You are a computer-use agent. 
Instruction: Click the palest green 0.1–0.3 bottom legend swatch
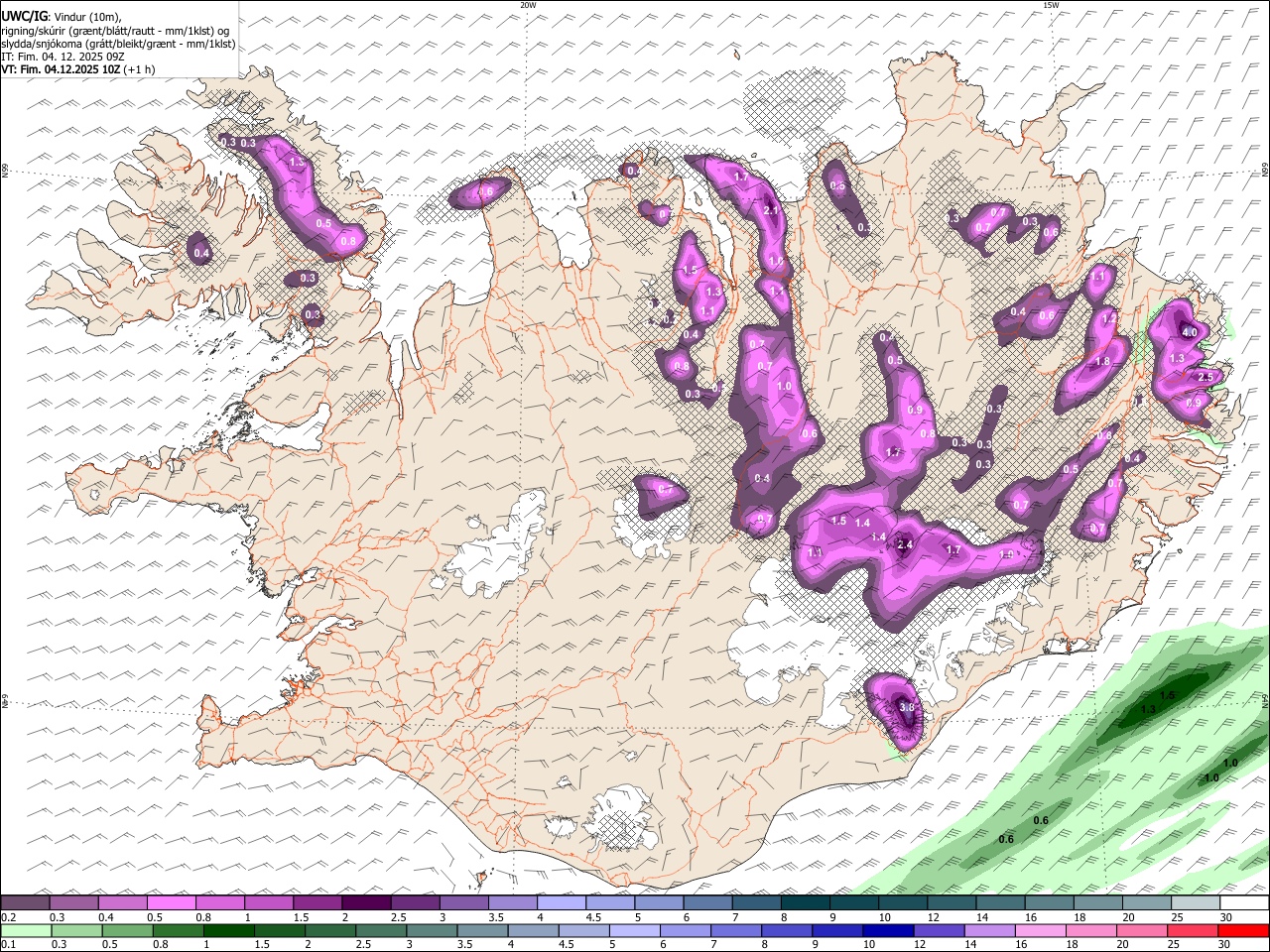pyautogui.click(x=26, y=930)
